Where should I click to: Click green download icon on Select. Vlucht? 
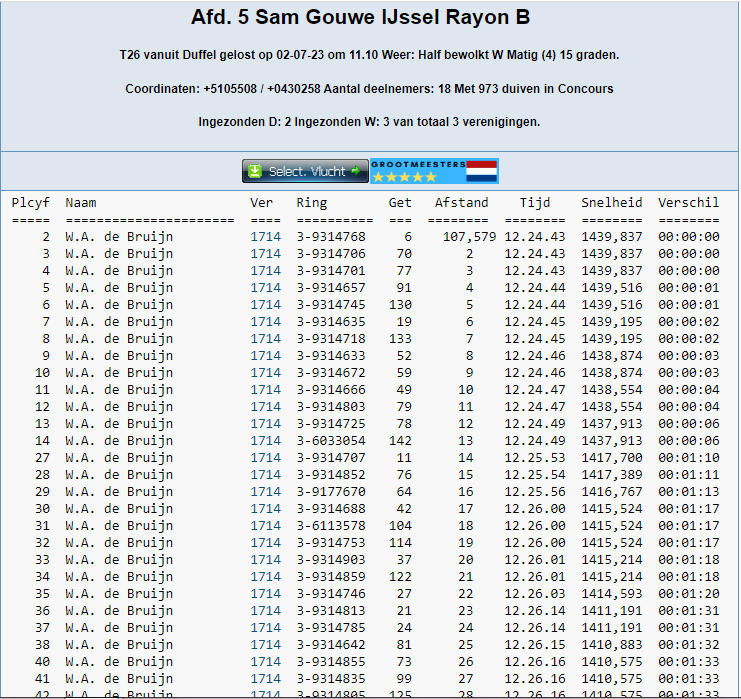tap(255, 171)
